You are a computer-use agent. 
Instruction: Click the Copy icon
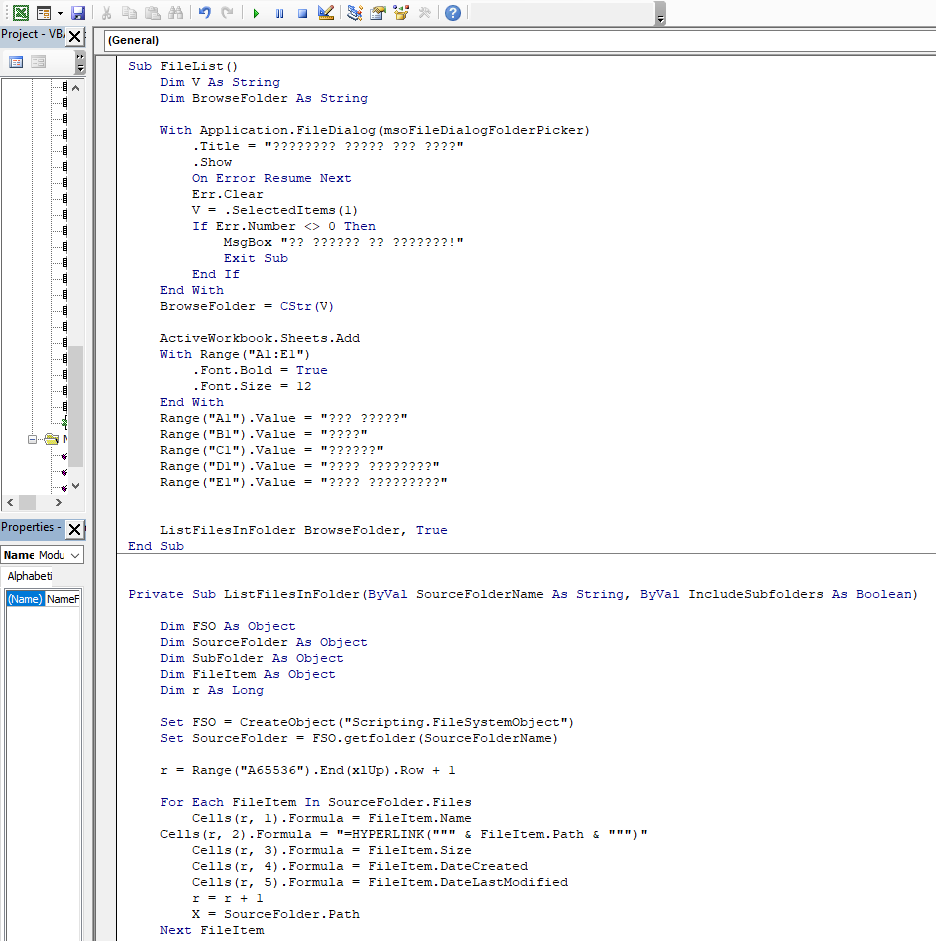129,13
